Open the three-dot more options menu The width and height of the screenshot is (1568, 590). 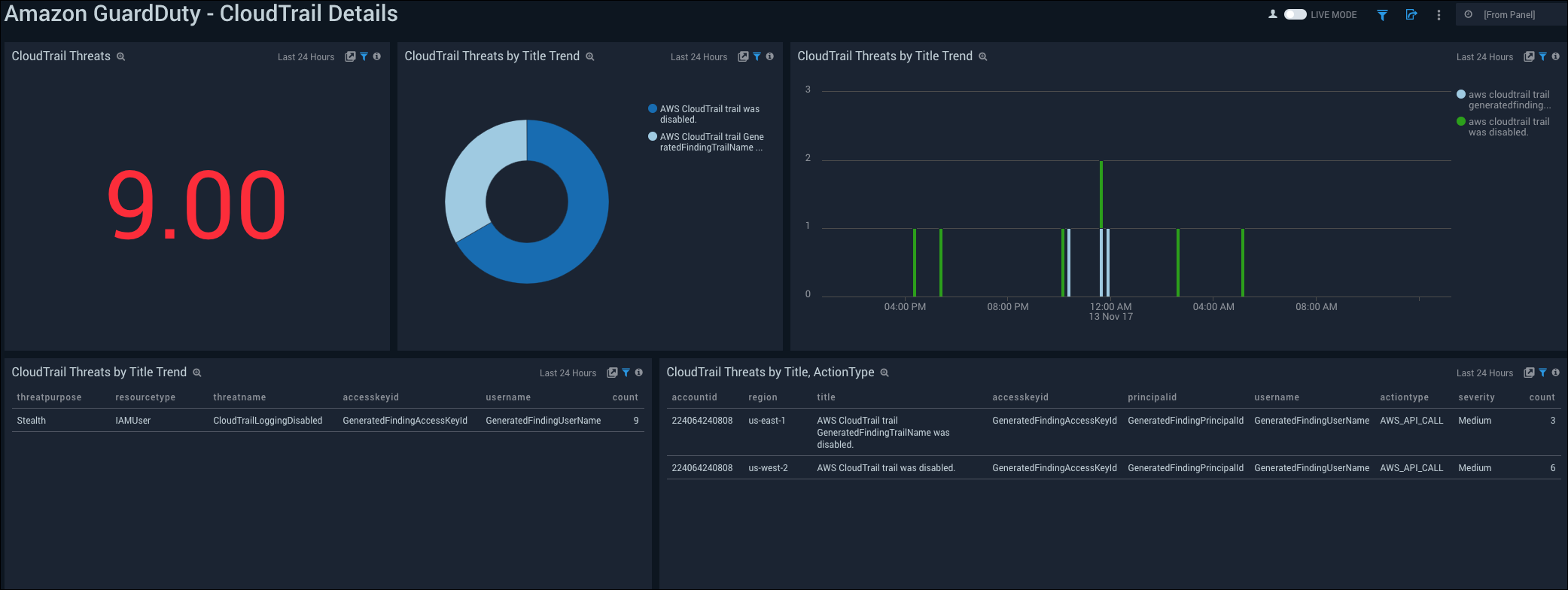pyautogui.click(x=1439, y=15)
